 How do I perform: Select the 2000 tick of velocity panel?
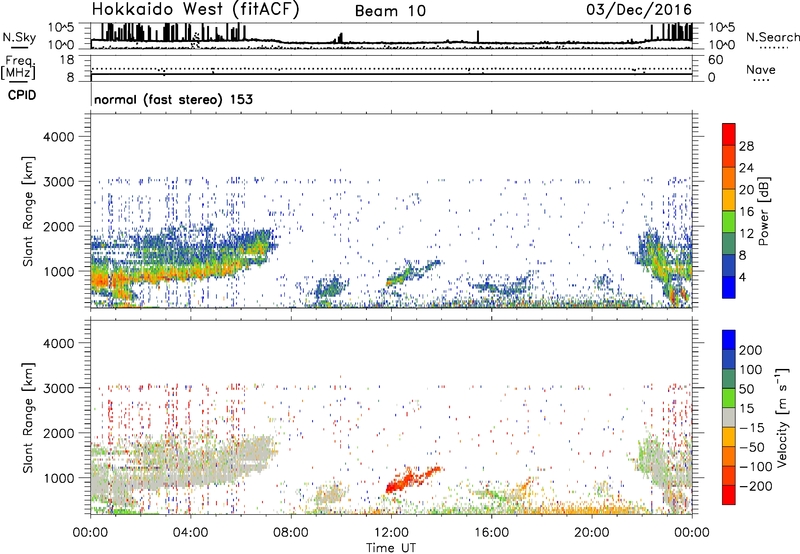(59, 433)
